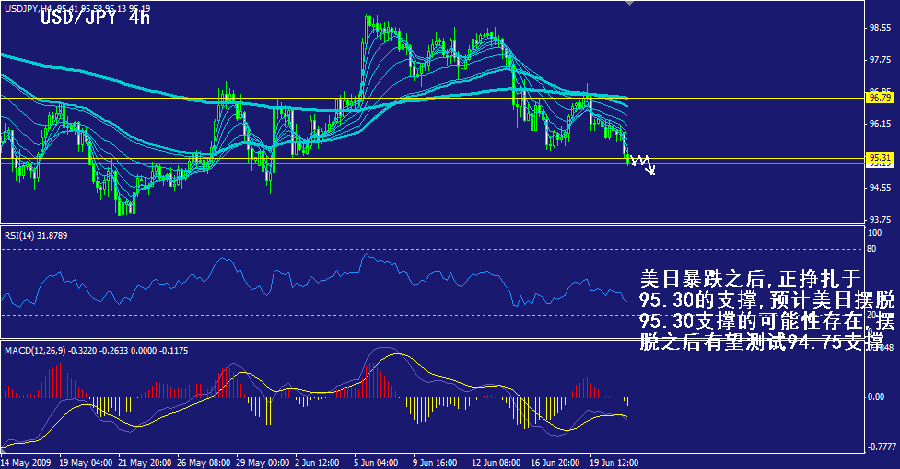The width and height of the screenshot is (900, 469).
Task: Click the 94.55 price axis label
Action: pyautogui.click(x=880, y=188)
